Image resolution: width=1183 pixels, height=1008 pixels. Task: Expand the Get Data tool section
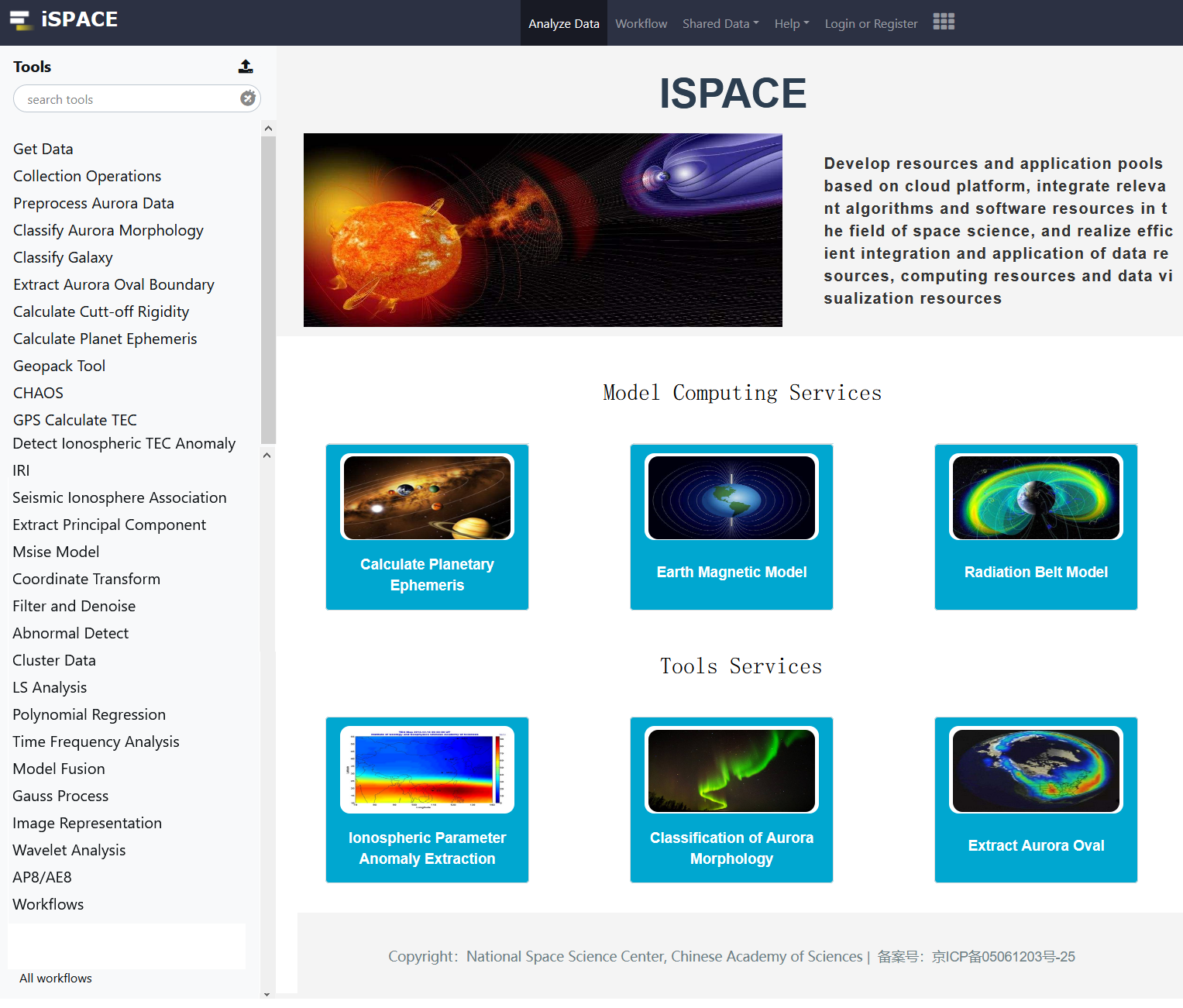43,149
